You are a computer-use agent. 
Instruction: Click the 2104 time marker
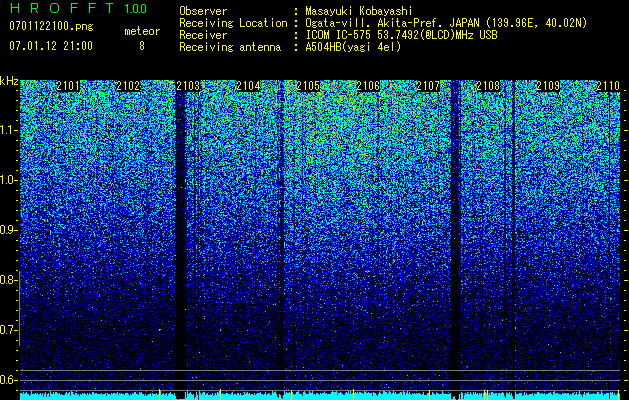tap(248, 86)
